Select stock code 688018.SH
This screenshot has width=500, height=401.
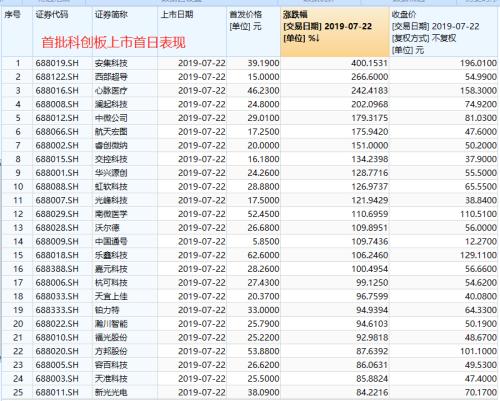[57, 255]
